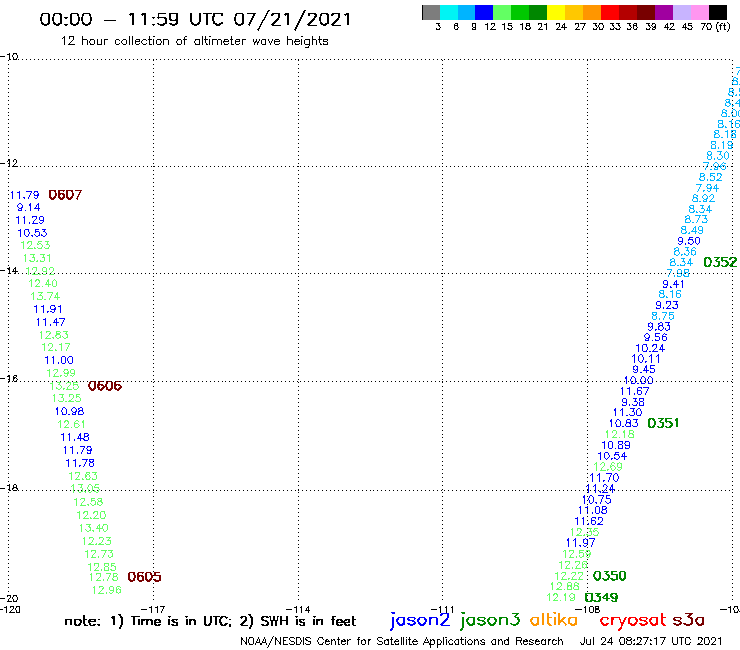The image size is (740, 650).
Task: Click wave height value 12.96
Action: click(x=107, y=590)
